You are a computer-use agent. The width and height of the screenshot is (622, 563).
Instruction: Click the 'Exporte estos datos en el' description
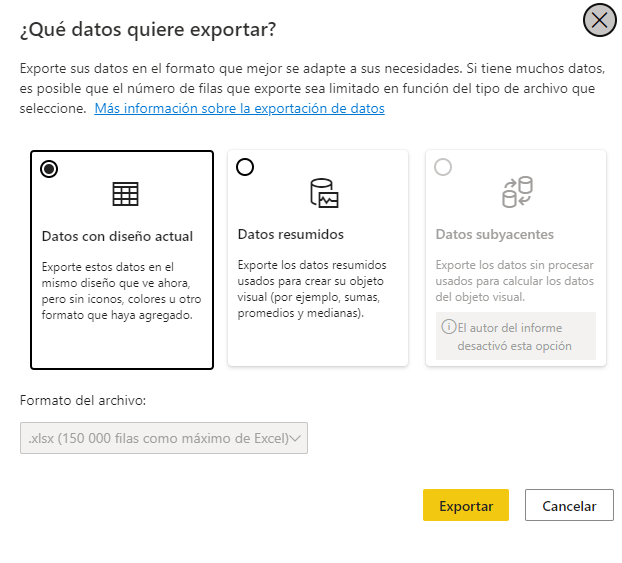click(x=121, y=291)
